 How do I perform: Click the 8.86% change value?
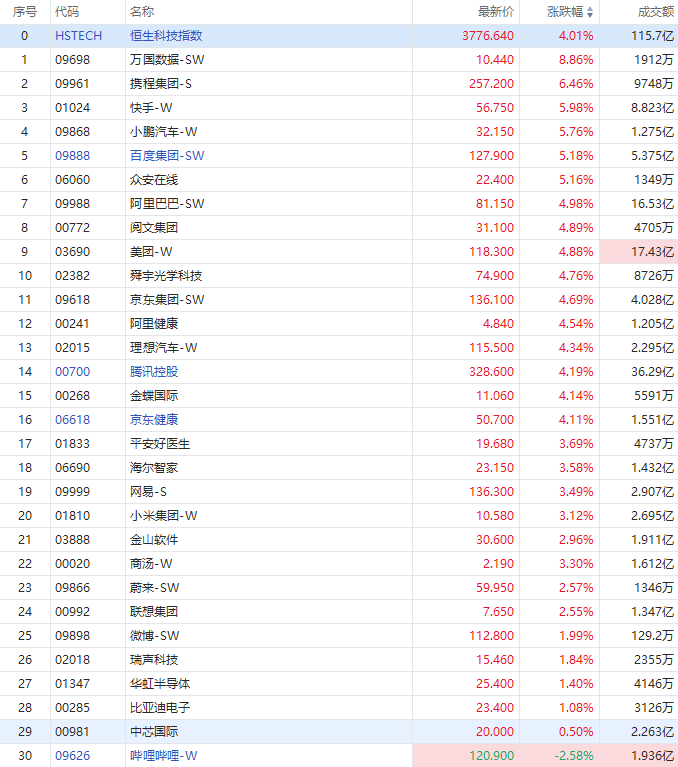576,60
